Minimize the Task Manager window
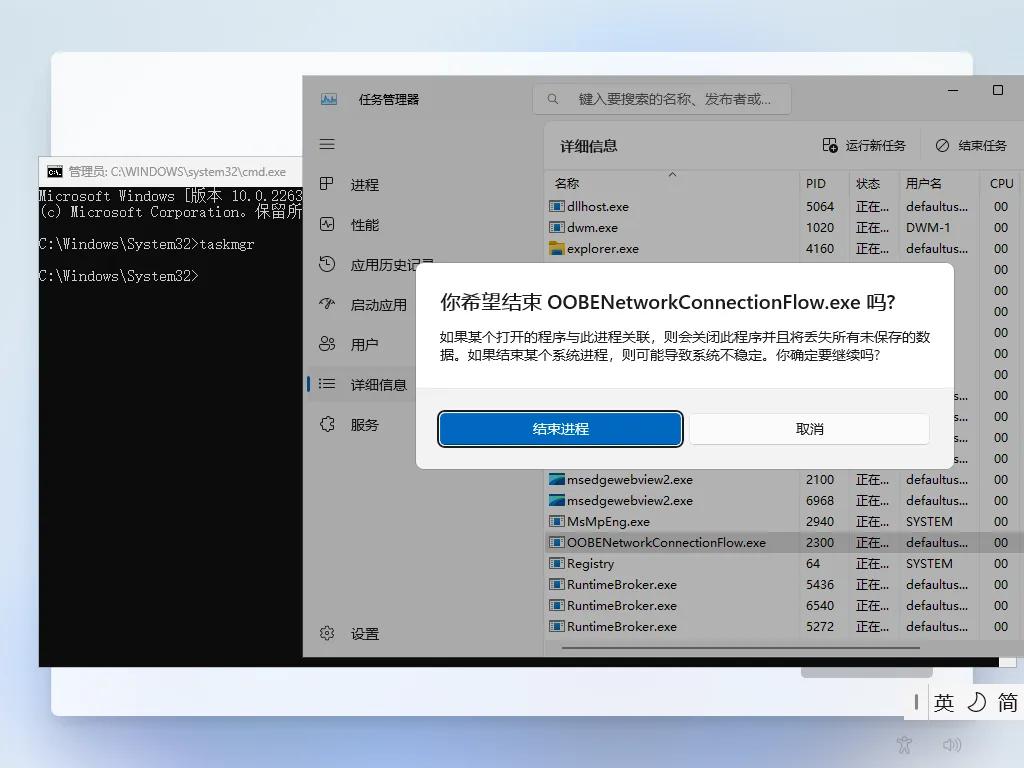The width and height of the screenshot is (1024, 768). click(953, 90)
